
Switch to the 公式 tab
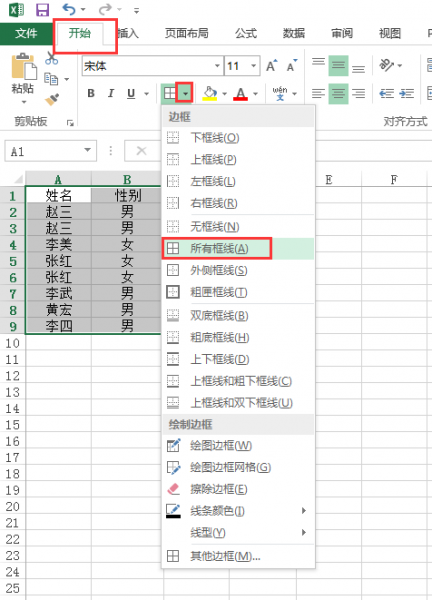(x=246, y=34)
